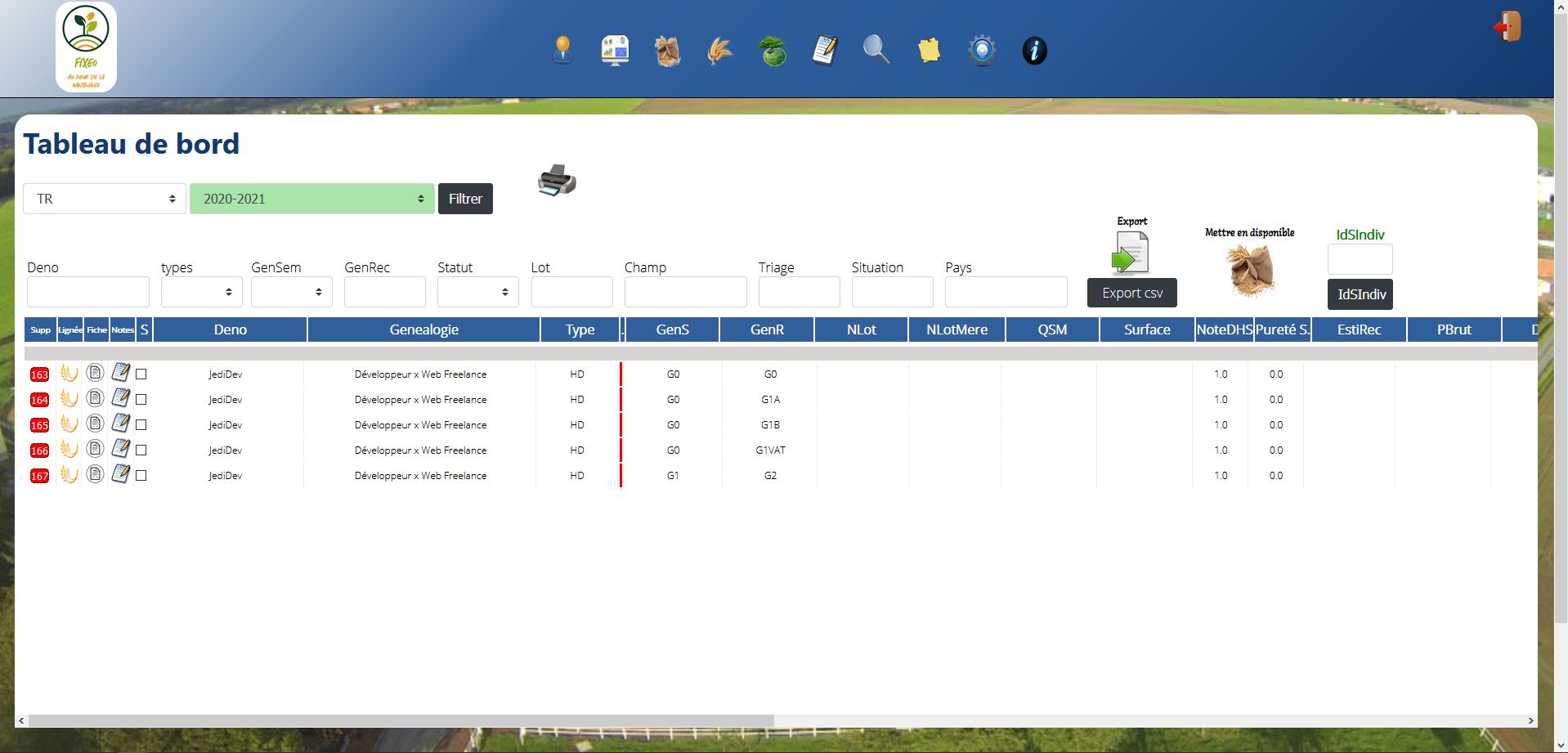Click the wheat ear navigation icon
1568x753 pixels.
point(719,52)
